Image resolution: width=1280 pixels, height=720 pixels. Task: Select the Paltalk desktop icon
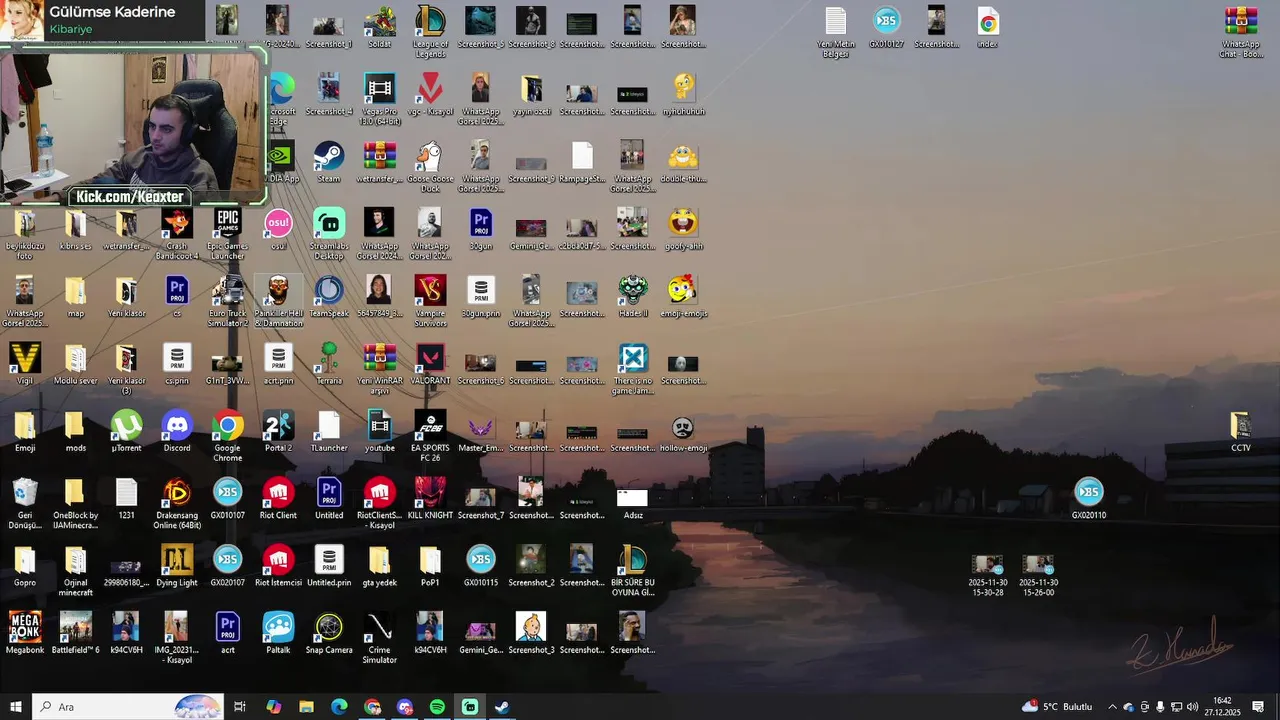tap(278, 632)
